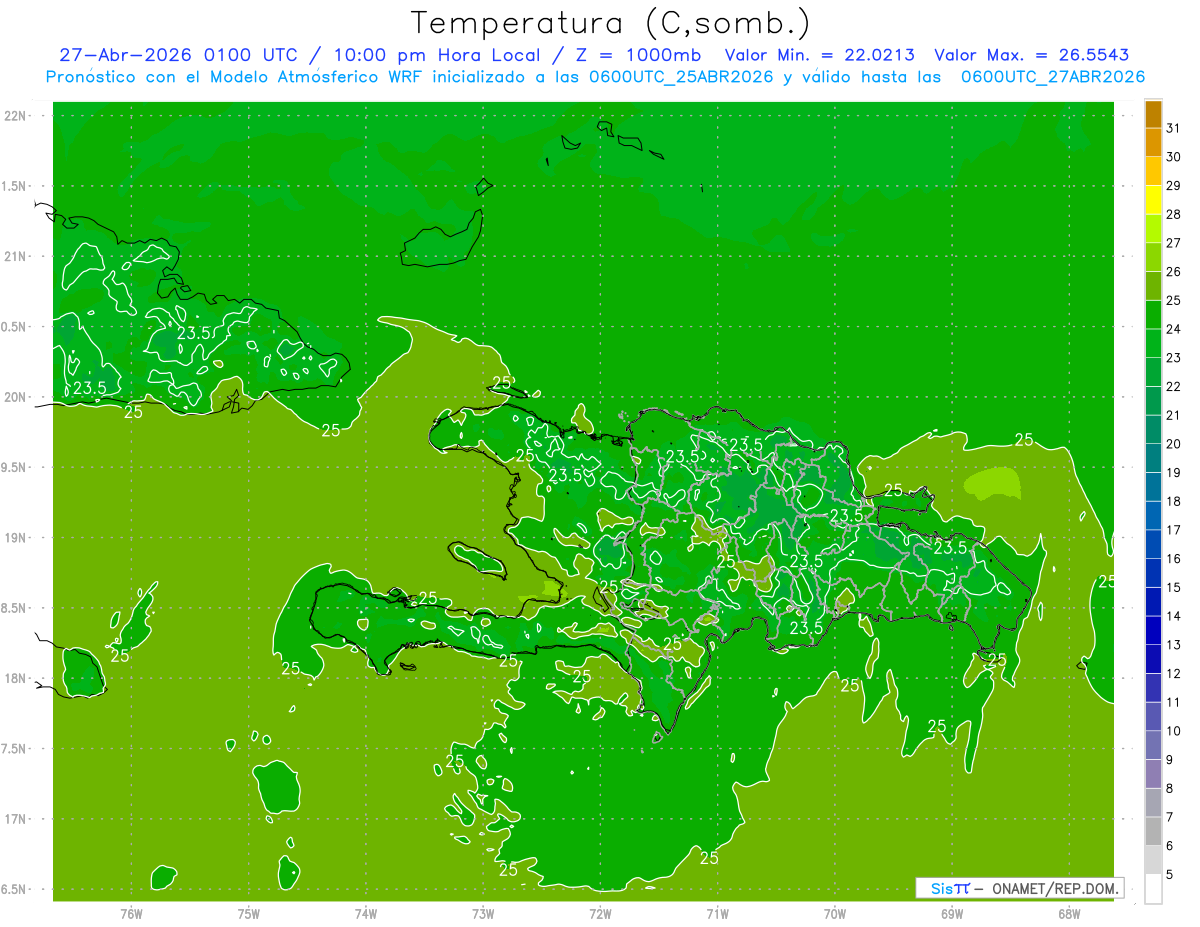Click the 22N latitude axis label

[16, 116]
